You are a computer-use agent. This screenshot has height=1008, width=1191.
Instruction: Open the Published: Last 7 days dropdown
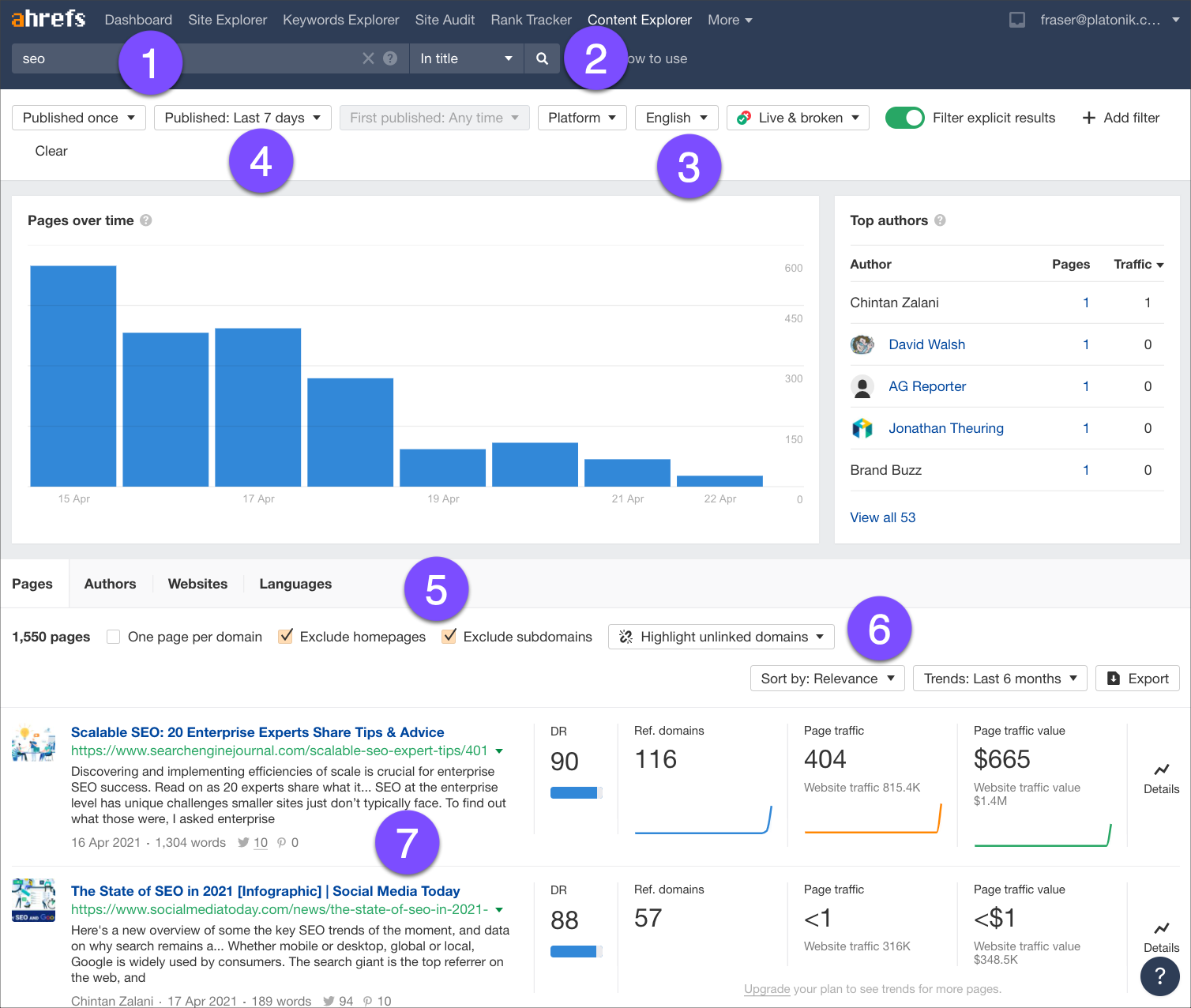coord(242,118)
